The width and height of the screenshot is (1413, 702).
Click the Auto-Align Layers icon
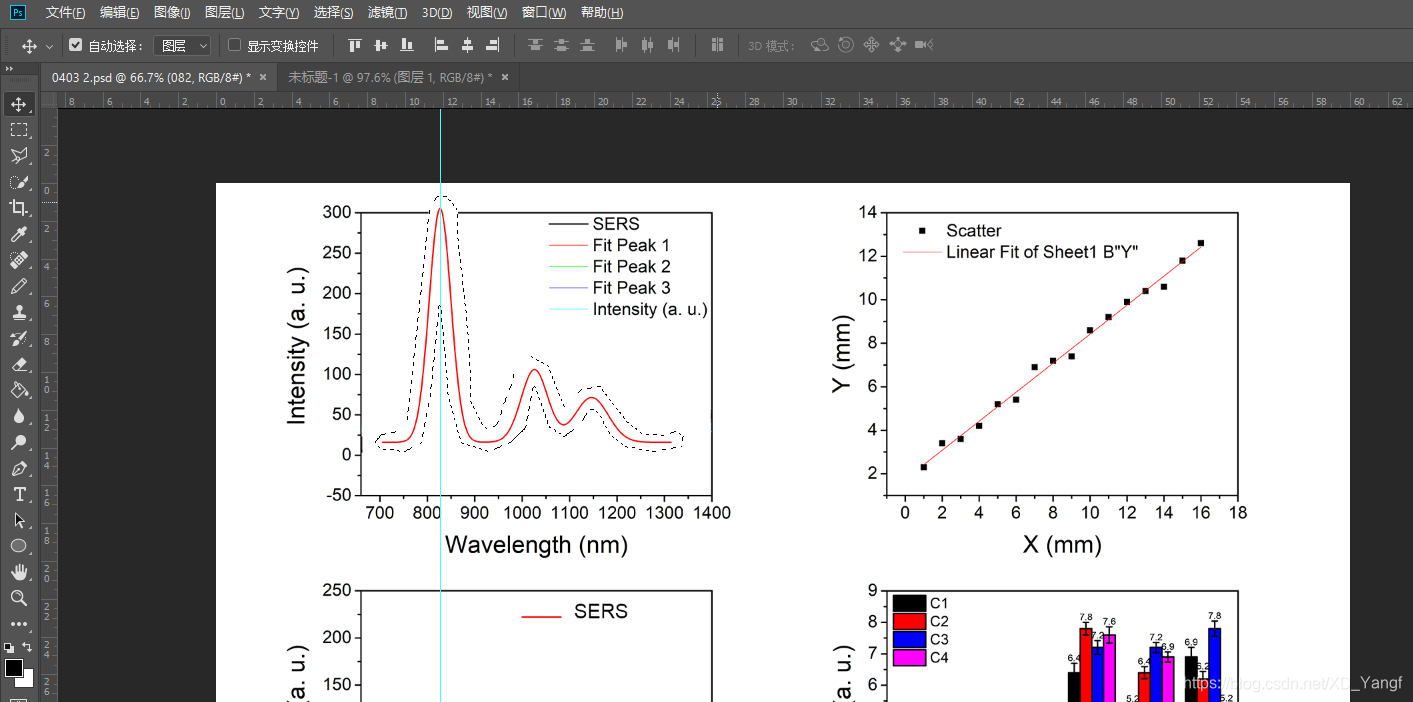click(x=717, y=45)
